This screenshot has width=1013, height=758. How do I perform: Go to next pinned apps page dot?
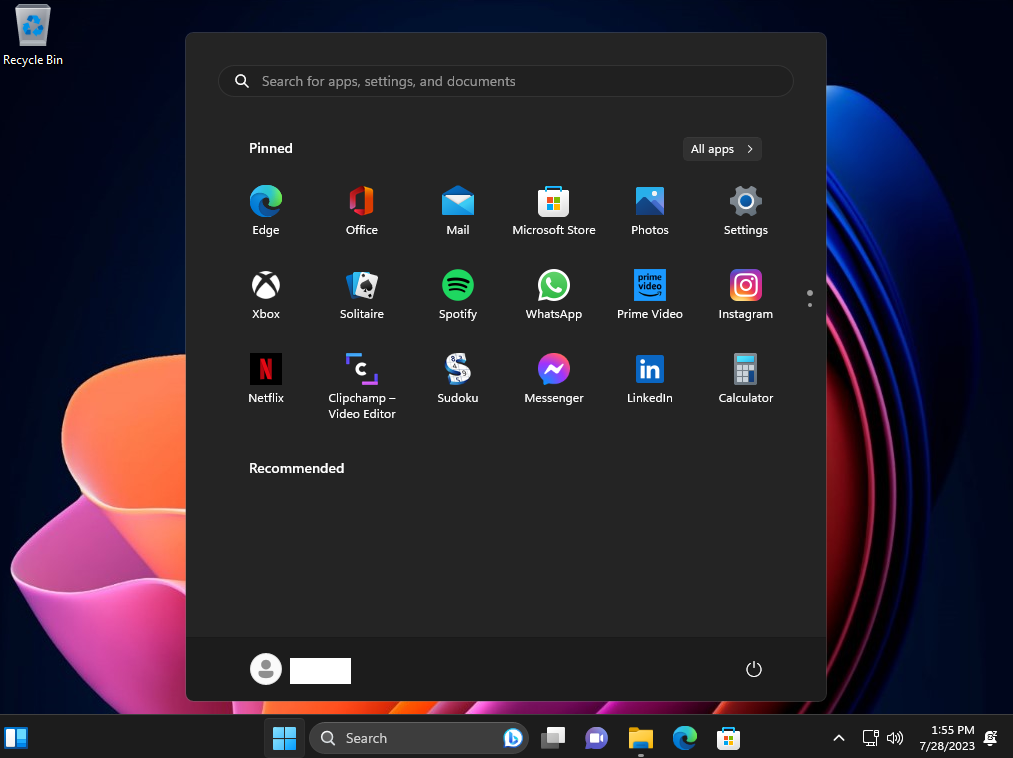809,305
